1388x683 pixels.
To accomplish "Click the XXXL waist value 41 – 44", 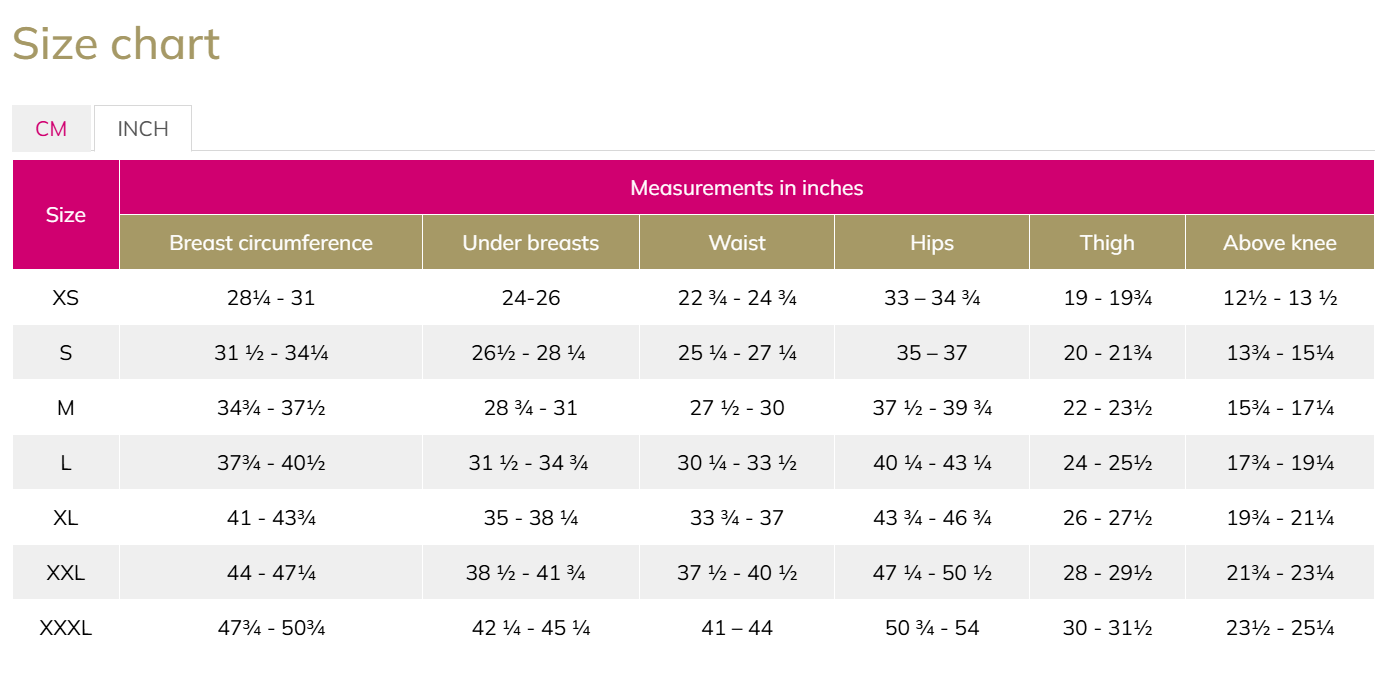I will pyautogui.click(x=737, y=628).
